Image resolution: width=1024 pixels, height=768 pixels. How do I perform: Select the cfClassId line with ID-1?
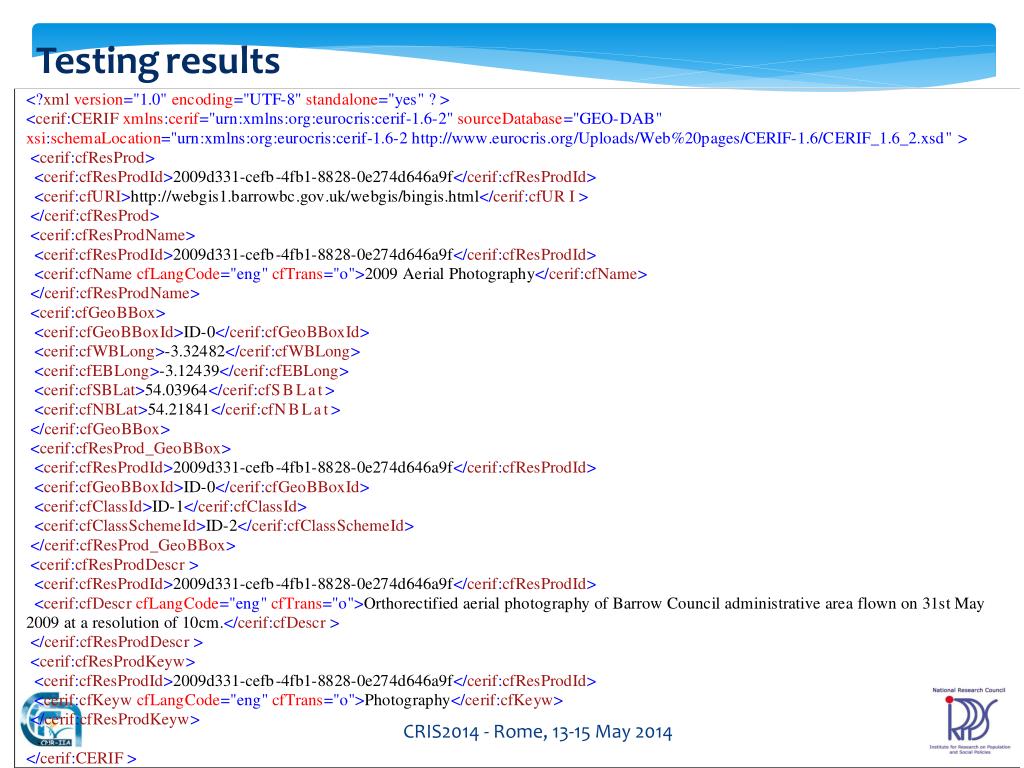[x=170, y=507]
